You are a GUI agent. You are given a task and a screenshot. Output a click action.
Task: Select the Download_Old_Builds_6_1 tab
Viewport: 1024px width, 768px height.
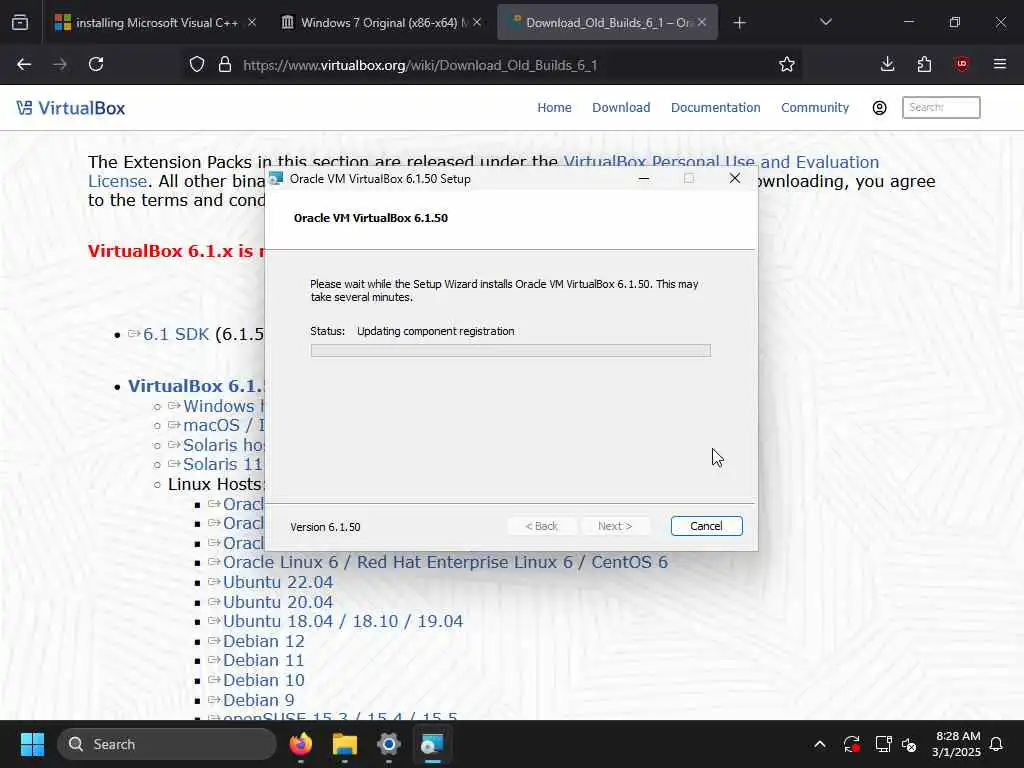[607, 23]
